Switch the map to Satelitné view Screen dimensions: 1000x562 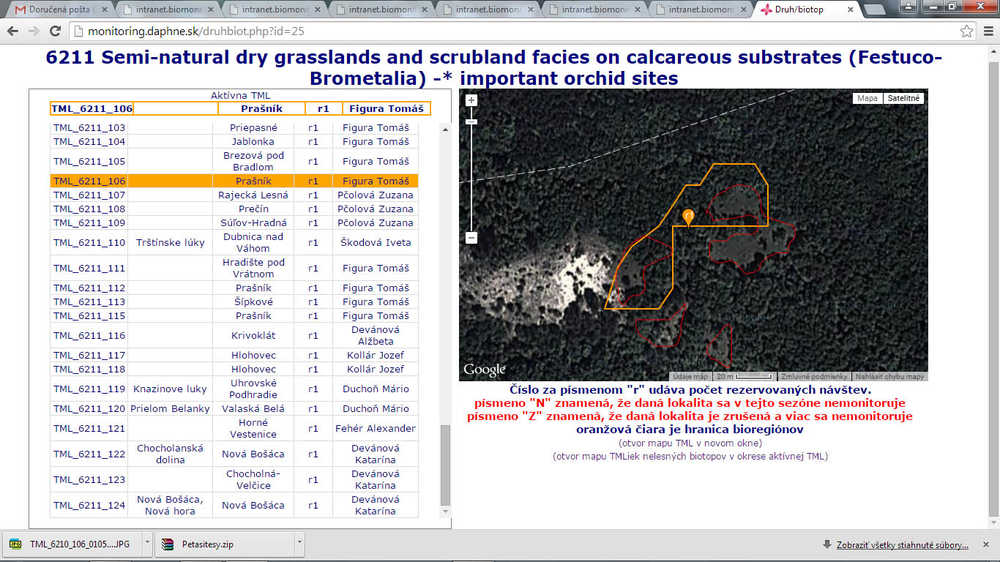point(903,98)
